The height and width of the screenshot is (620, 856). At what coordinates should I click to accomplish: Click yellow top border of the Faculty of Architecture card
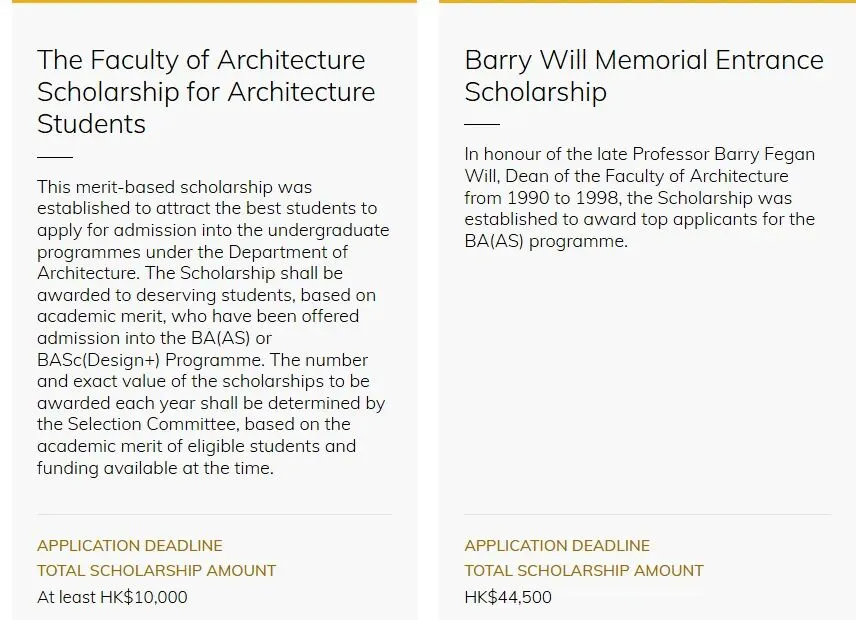pos(214,2)
